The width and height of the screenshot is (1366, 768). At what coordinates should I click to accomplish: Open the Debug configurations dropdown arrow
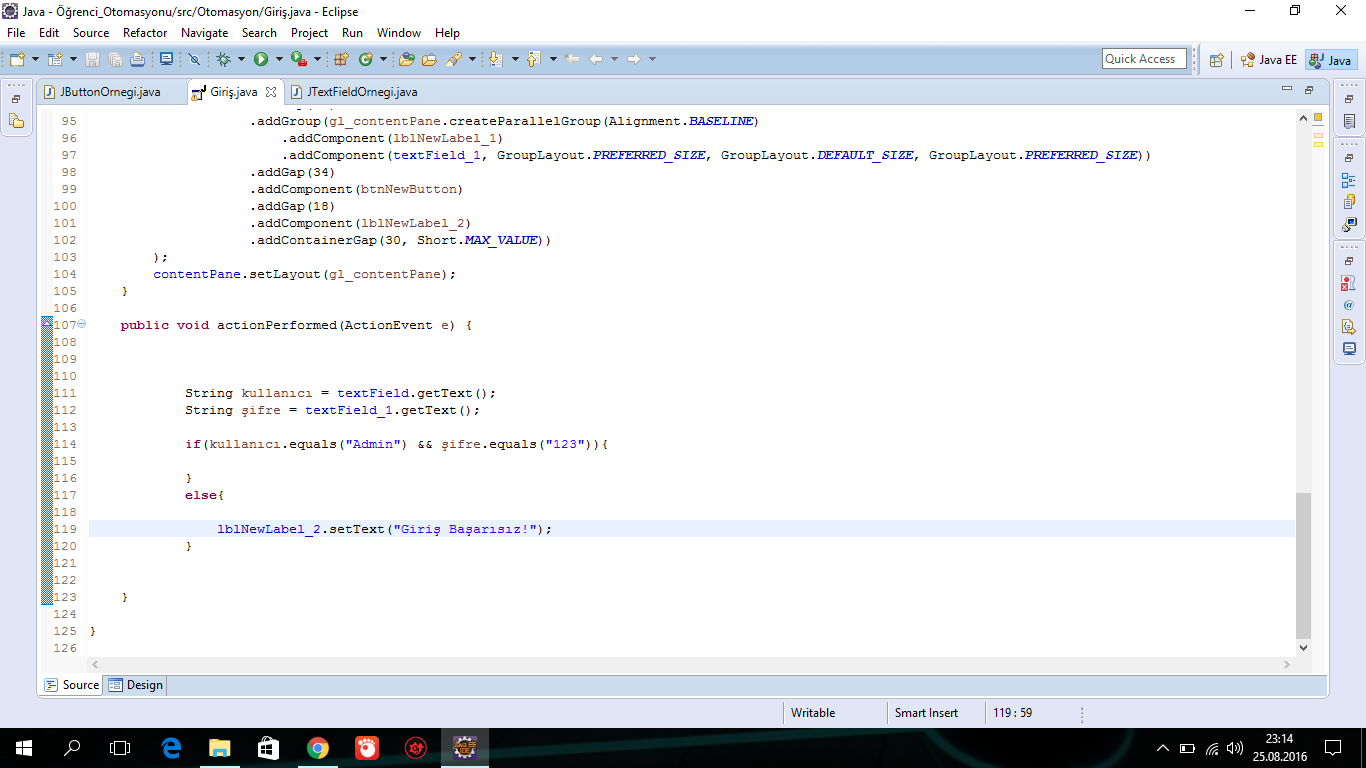[241, 59]
